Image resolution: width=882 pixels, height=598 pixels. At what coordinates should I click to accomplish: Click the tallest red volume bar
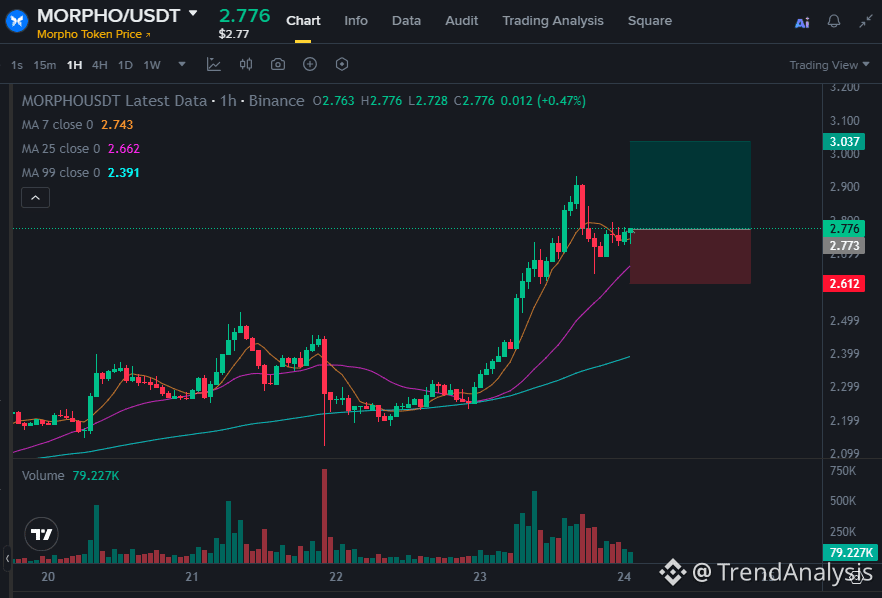[x=325, y=516]
